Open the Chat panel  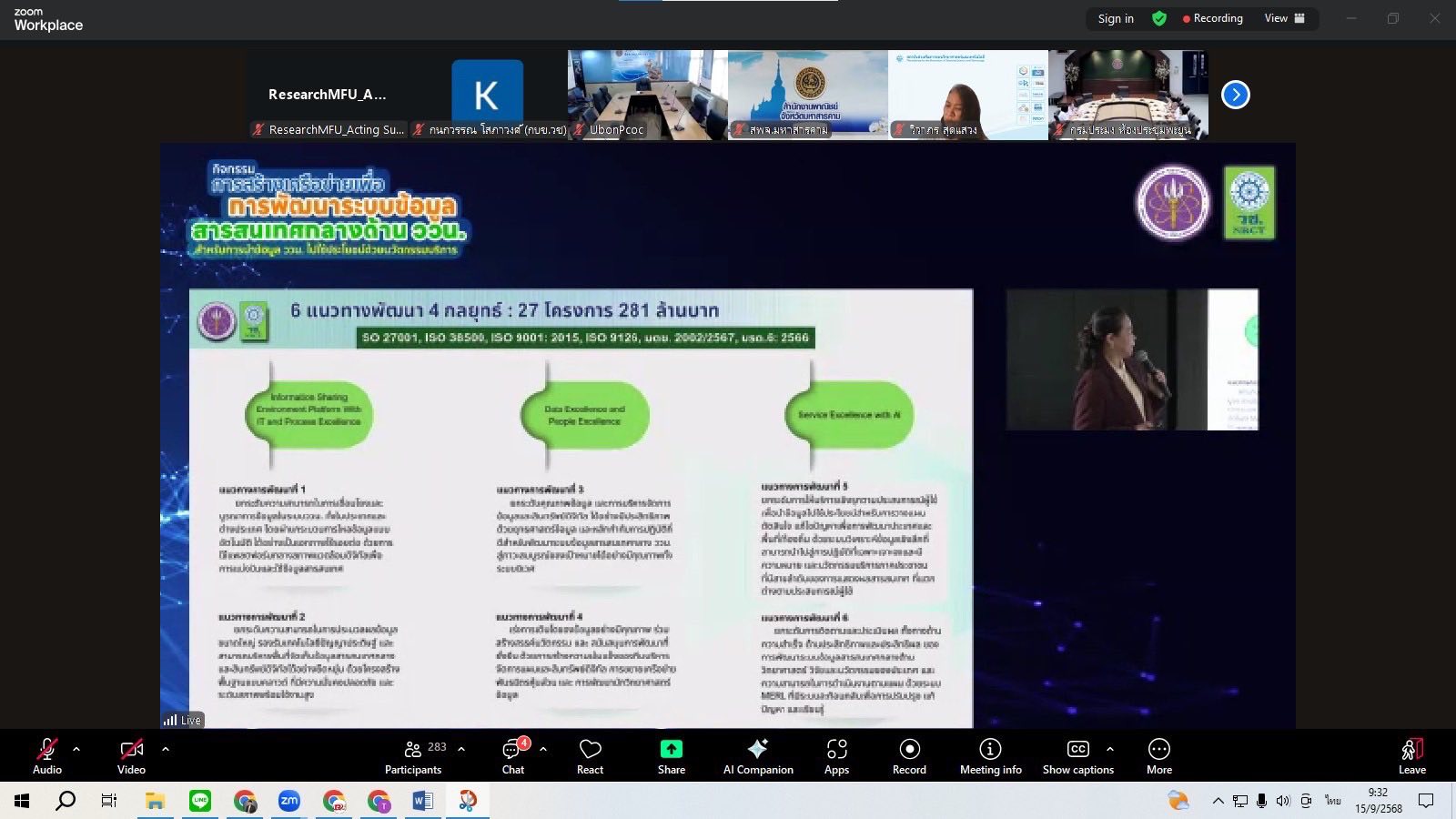click(513, 755)
